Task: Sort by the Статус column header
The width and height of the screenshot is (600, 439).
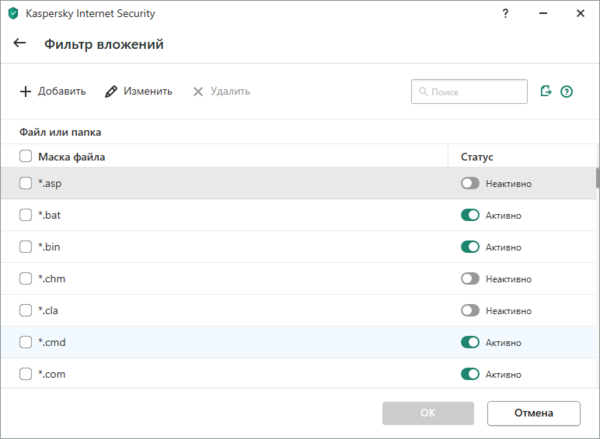Action: [477, 156]
